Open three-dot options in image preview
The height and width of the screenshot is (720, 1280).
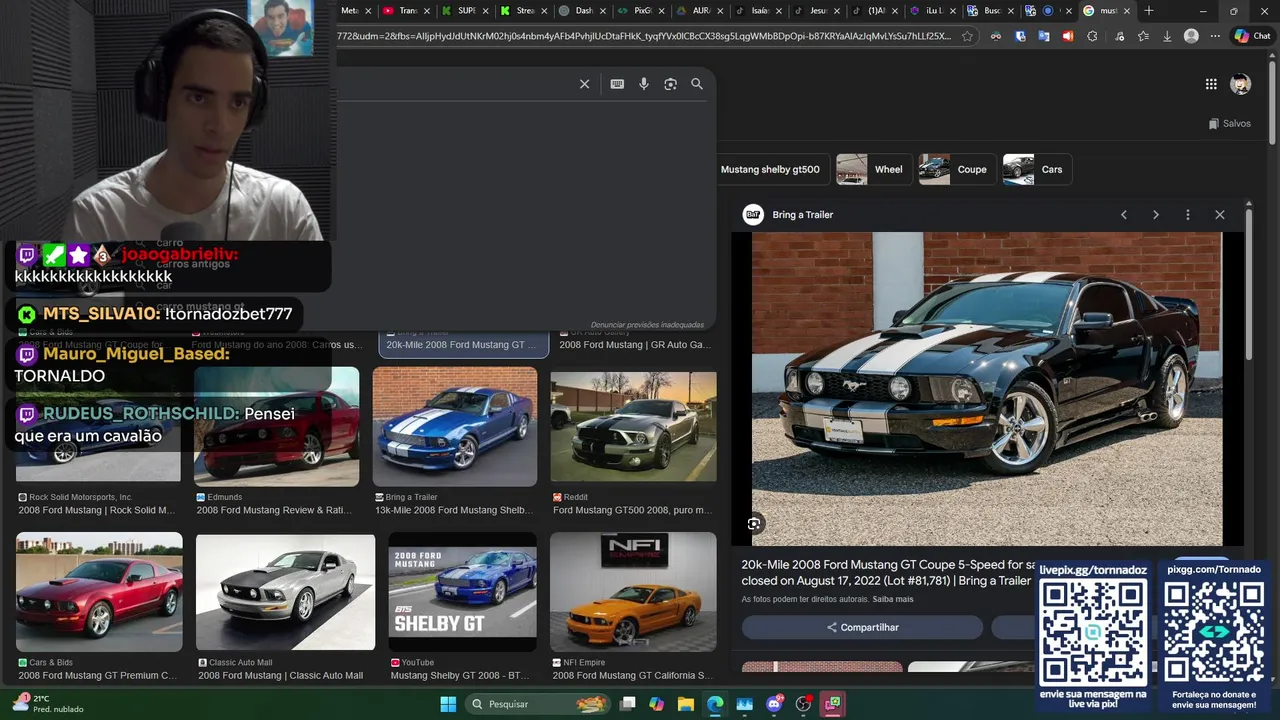(x=1188, y=215)
